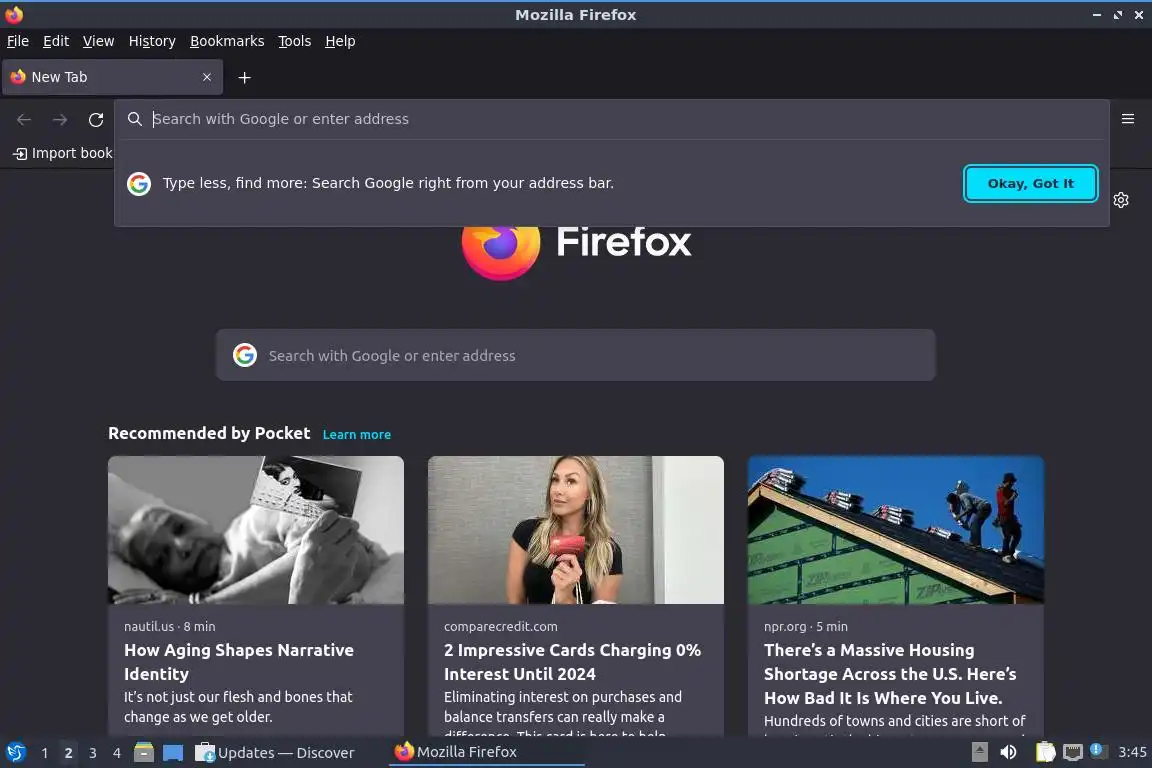
Task: Open the Help menu
Action: pos(340,41)
